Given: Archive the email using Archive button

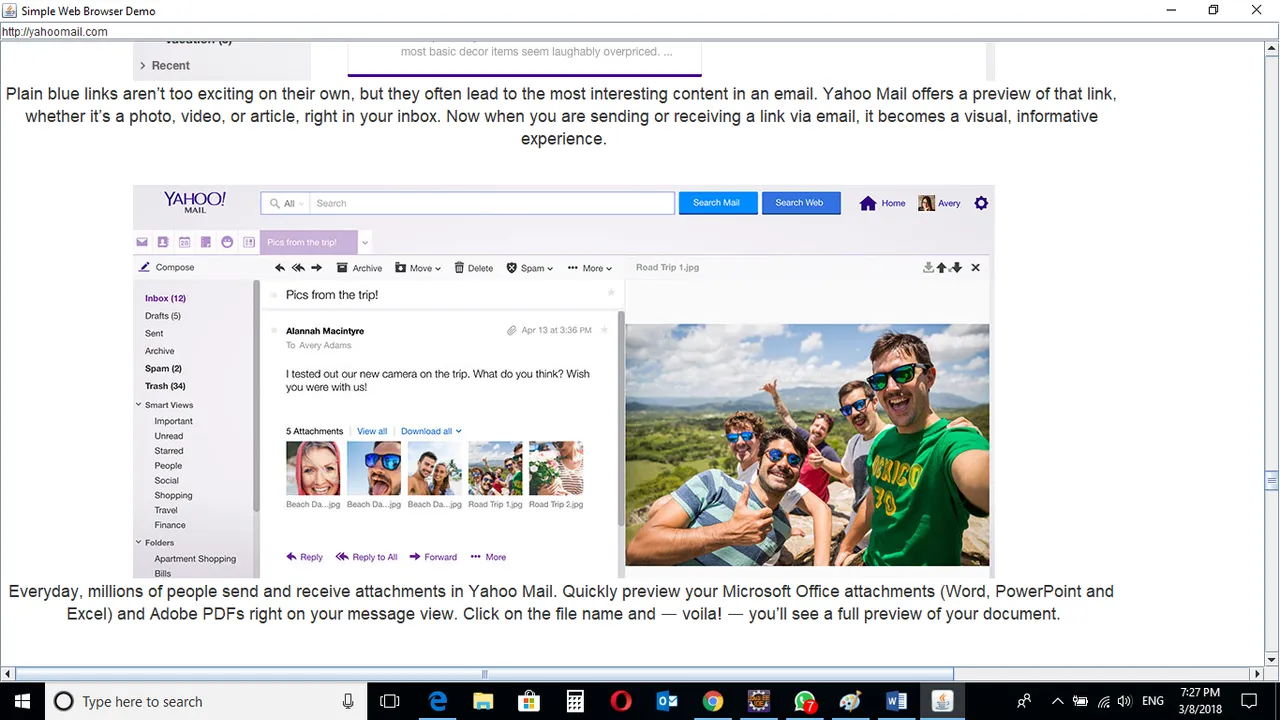Looking at the screenshot, I should point(360,268).
